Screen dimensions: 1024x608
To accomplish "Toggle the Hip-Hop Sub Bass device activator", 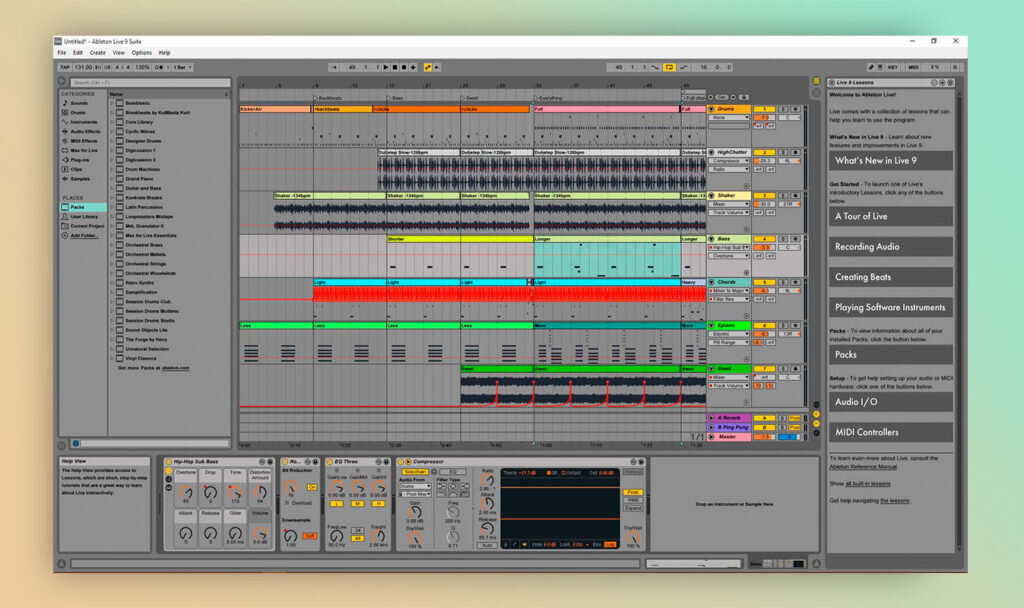I will point(168,462).
